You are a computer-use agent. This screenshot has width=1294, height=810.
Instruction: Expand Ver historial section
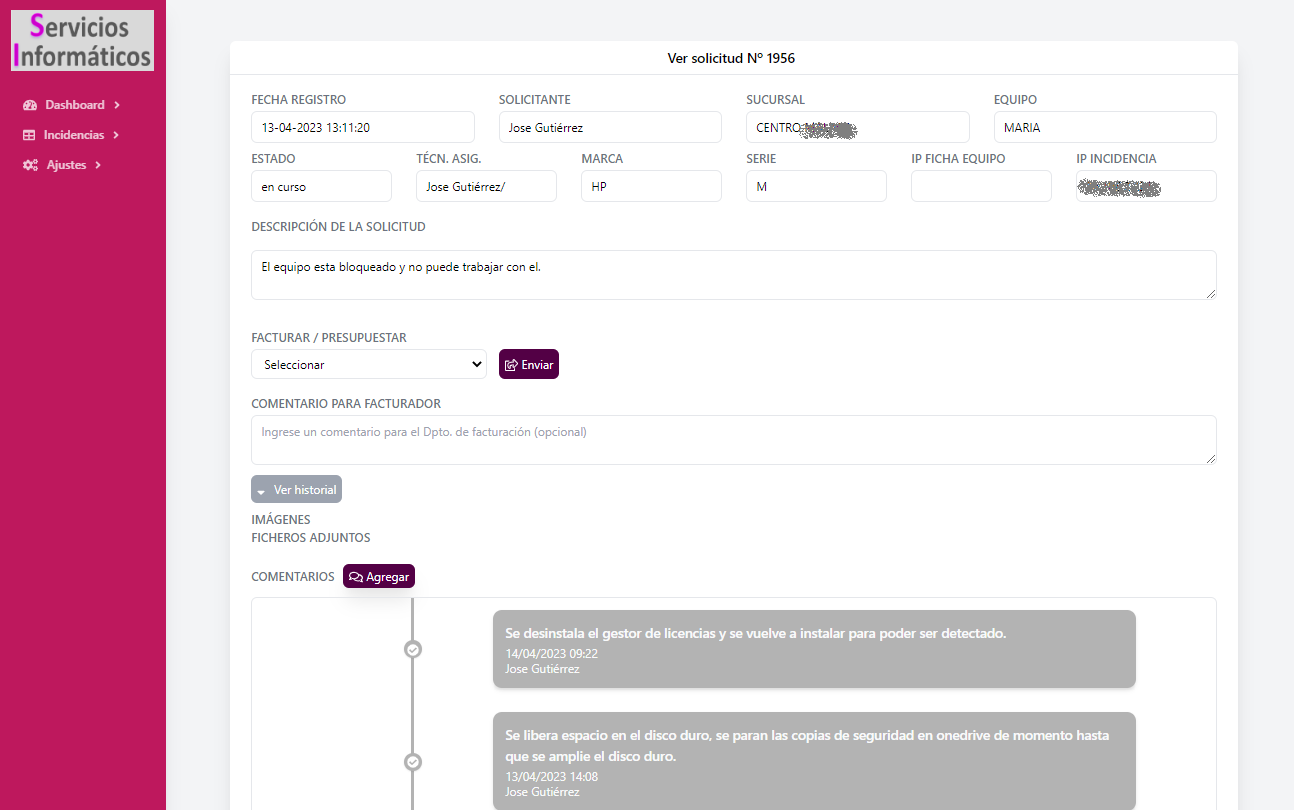pyautogui.click(x=296, y=490)
